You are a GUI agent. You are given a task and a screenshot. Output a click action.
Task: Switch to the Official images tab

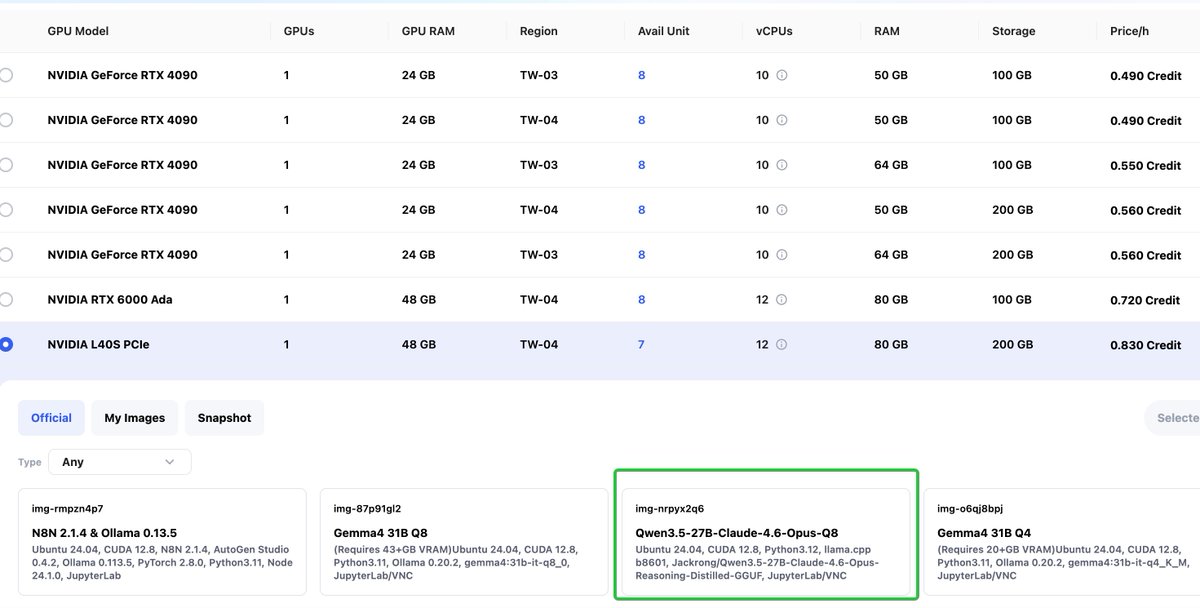coord(51,418)
